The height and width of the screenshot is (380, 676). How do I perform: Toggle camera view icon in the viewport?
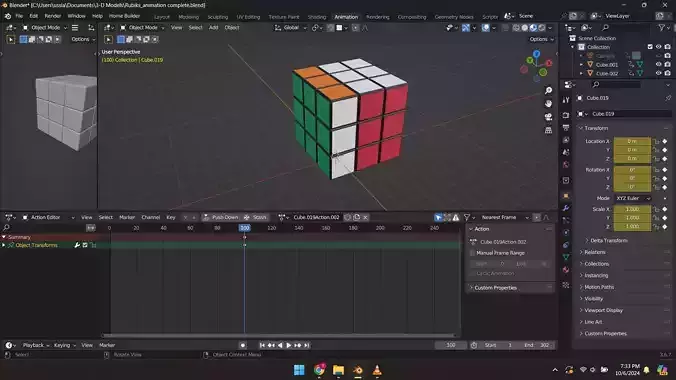point(548,117)
